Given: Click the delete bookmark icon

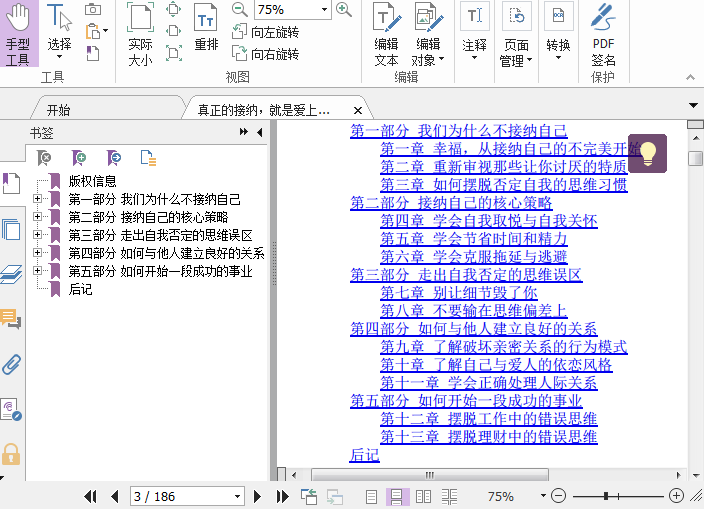Looking at the screenshot, I should tap(44, 158).
